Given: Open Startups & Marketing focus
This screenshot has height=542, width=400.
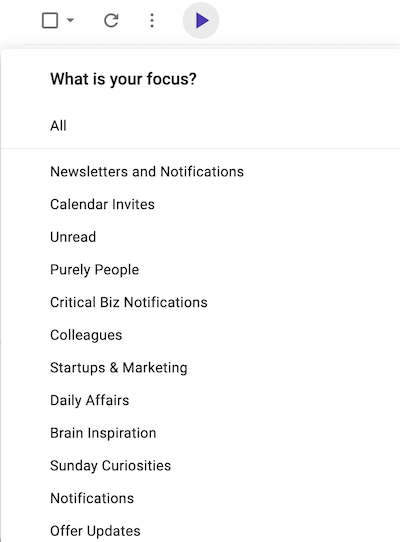Looking at the screenshot, I should pos(201,368).
